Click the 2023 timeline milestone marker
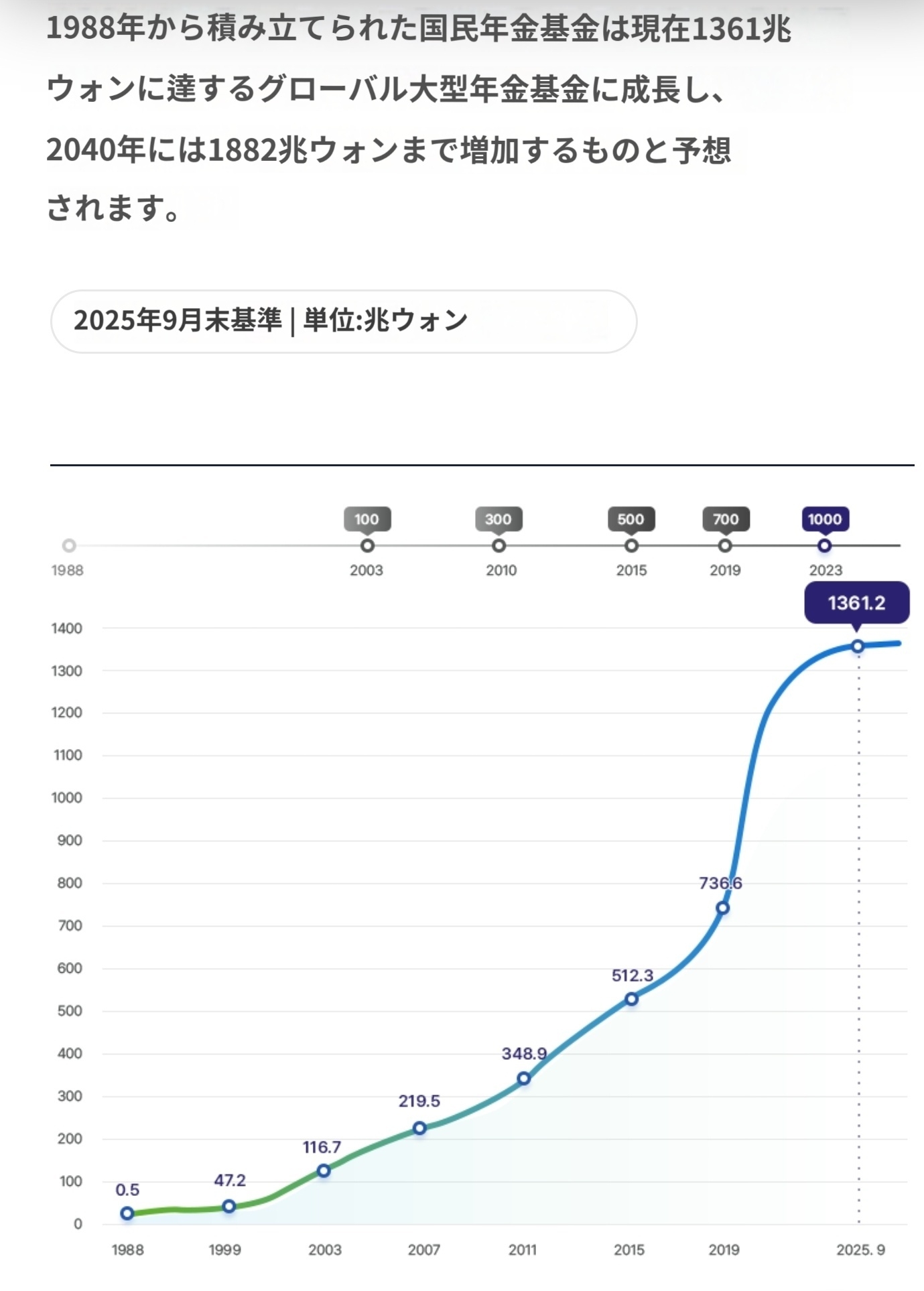The height and width of the screenshot is (1291, 924). 825,546
